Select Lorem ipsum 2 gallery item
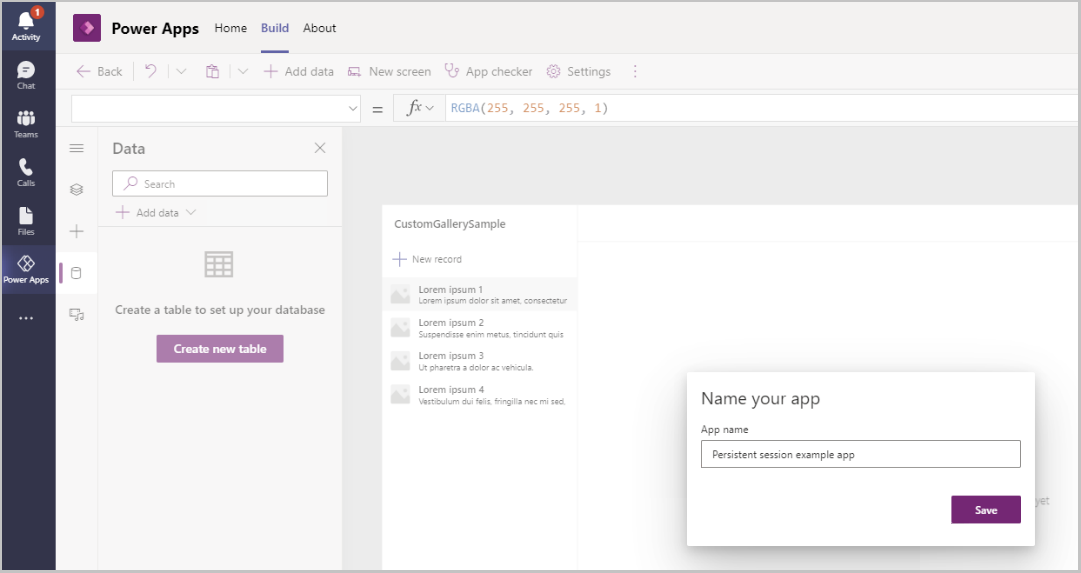Image resolution: width=1081 pixels, height=573 pixels. [x=480, y=328]
